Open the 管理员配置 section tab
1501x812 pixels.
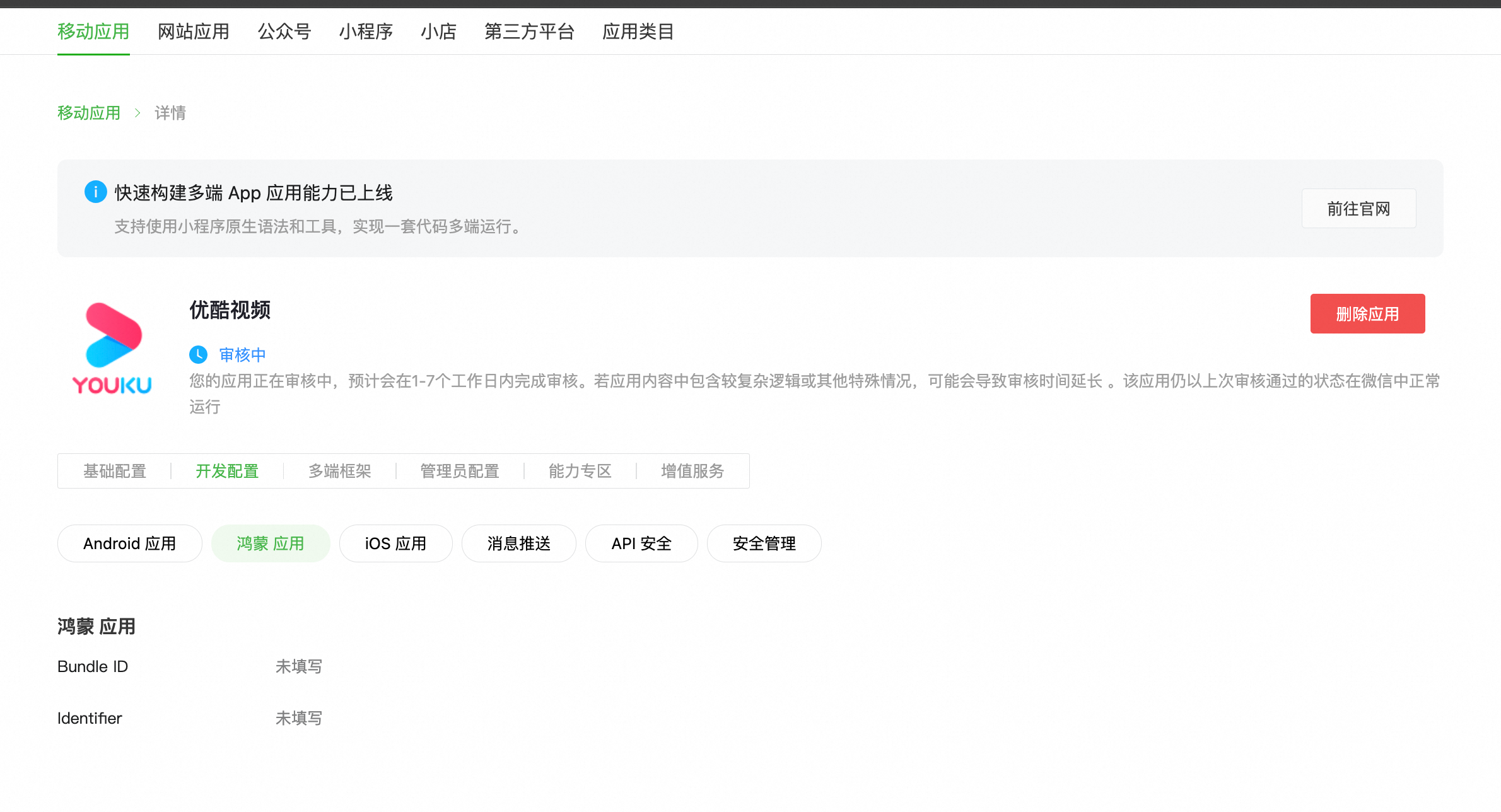pyautogui.click(x=460, y=471)
